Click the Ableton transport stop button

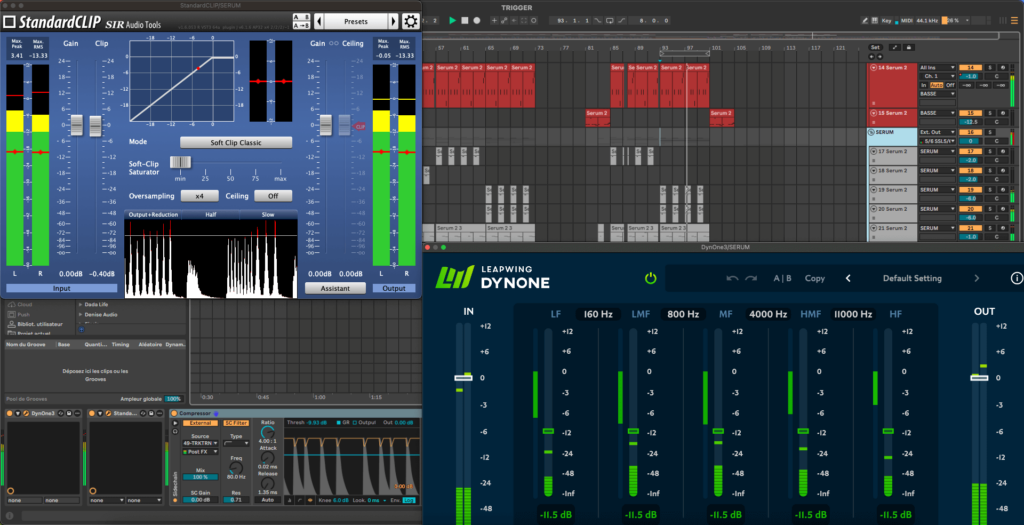tap(465, 20)
